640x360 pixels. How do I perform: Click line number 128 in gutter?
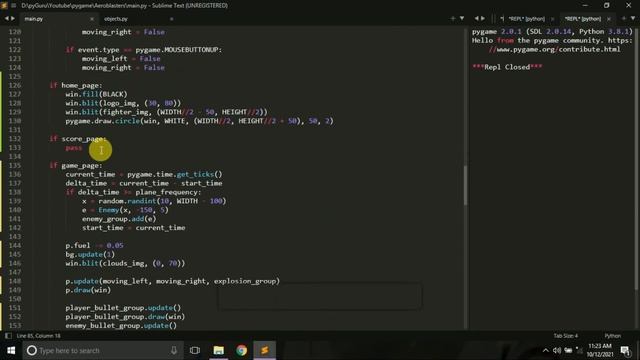tap(15, 103)
